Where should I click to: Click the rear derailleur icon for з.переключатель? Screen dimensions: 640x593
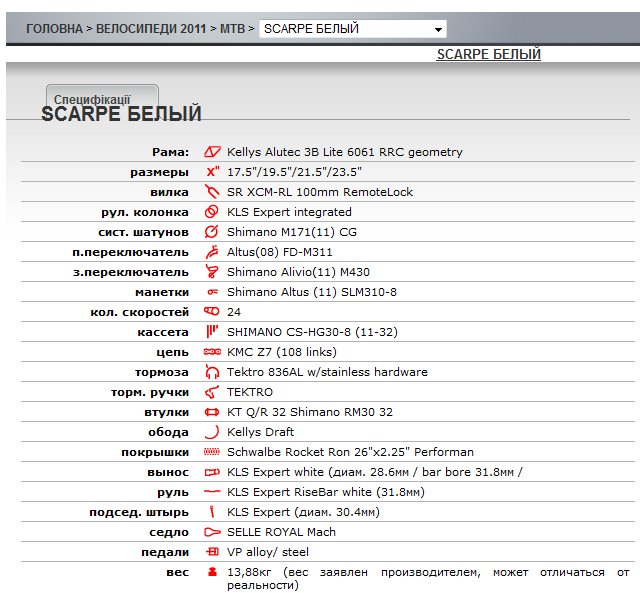tap(211, 272)
